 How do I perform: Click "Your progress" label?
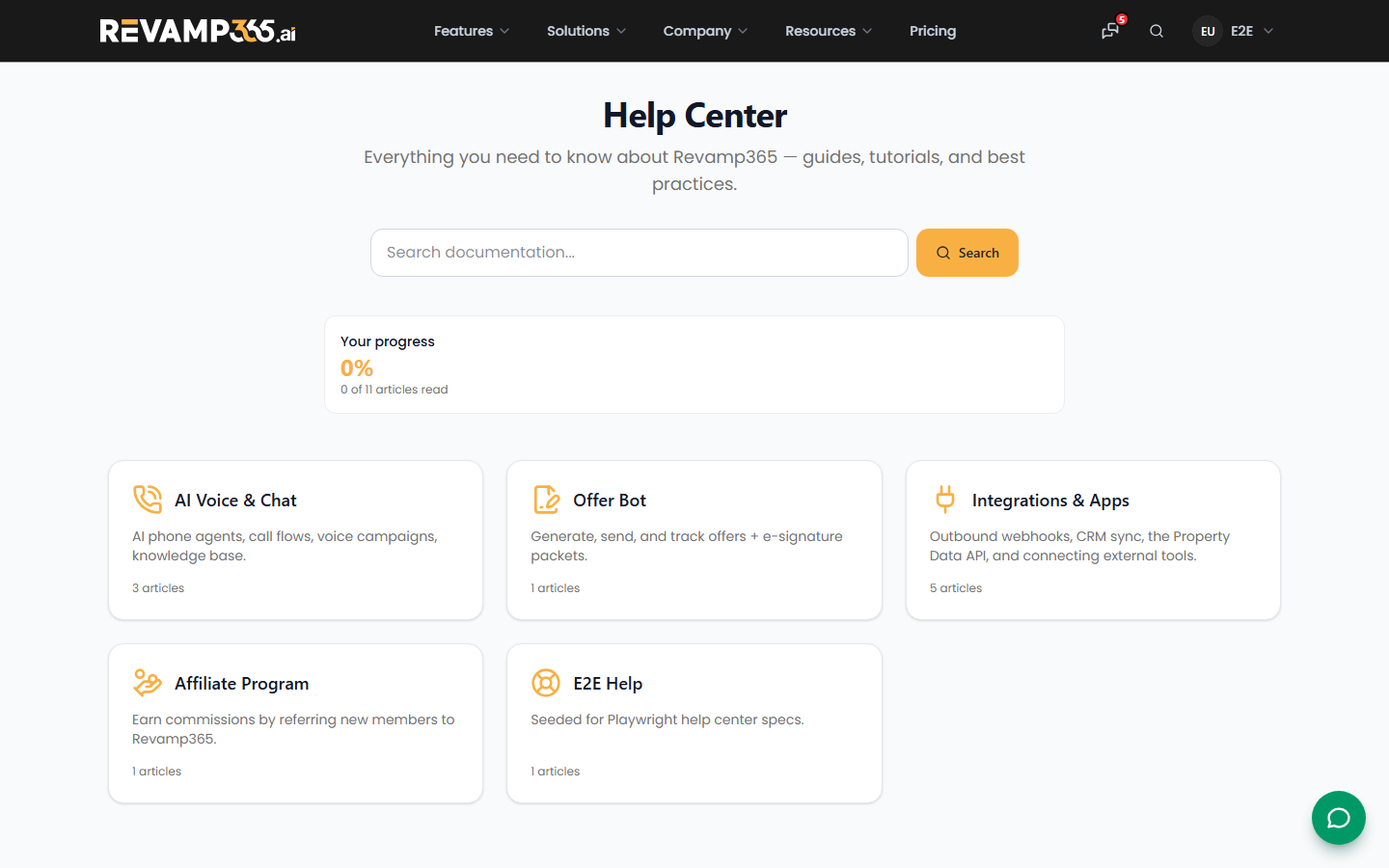click(x=388, y=341)
